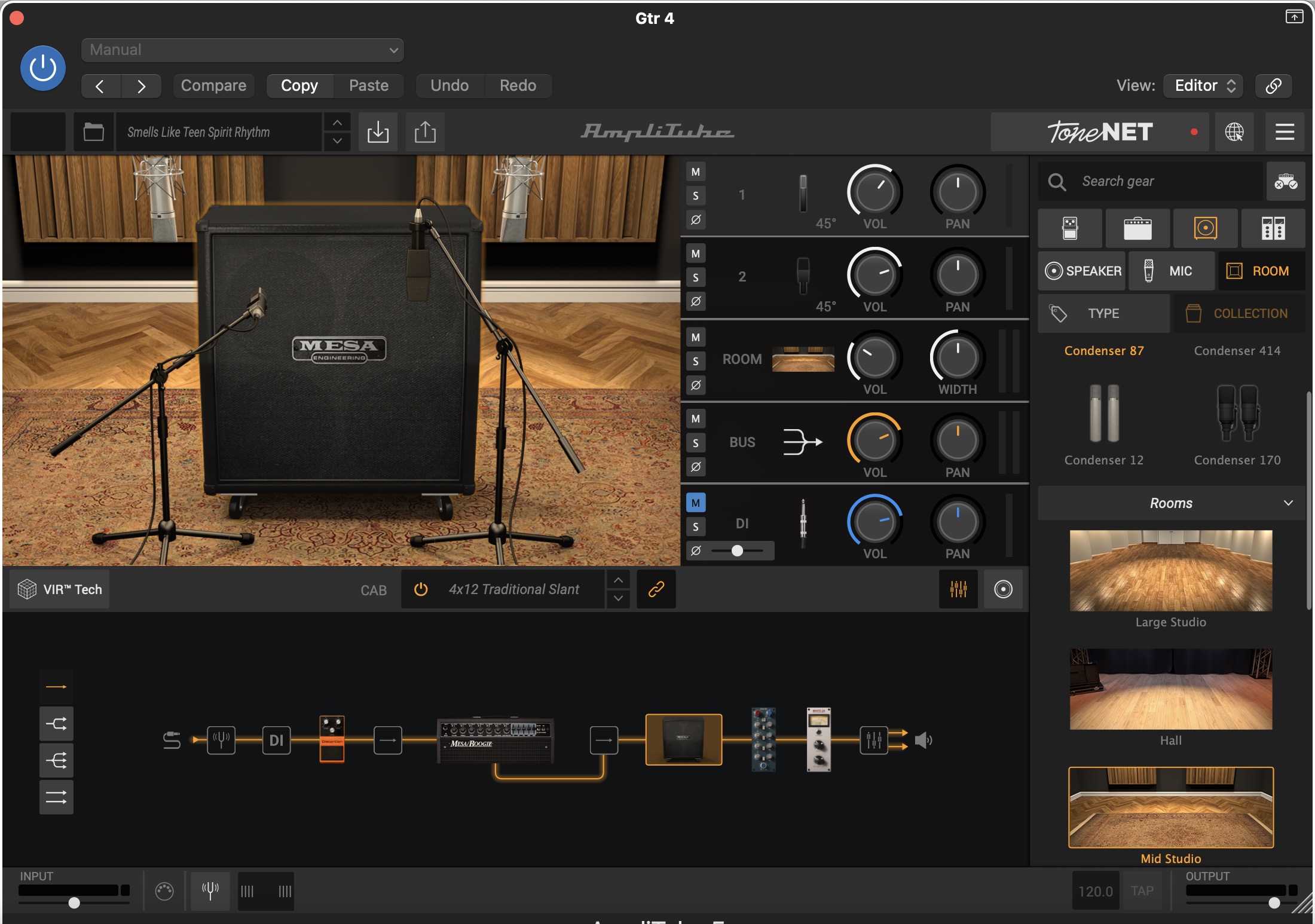Select the cabinet gear category icon
Viewport: 1315px width, 924px height.
(x=1206, y=228)
